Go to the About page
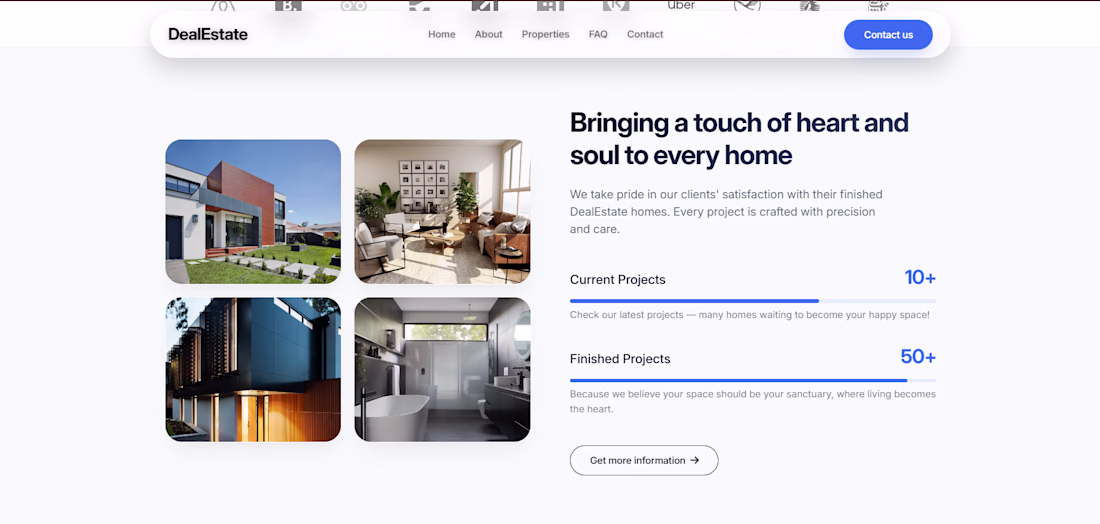 pyautogui.click(x=488, y=34)
